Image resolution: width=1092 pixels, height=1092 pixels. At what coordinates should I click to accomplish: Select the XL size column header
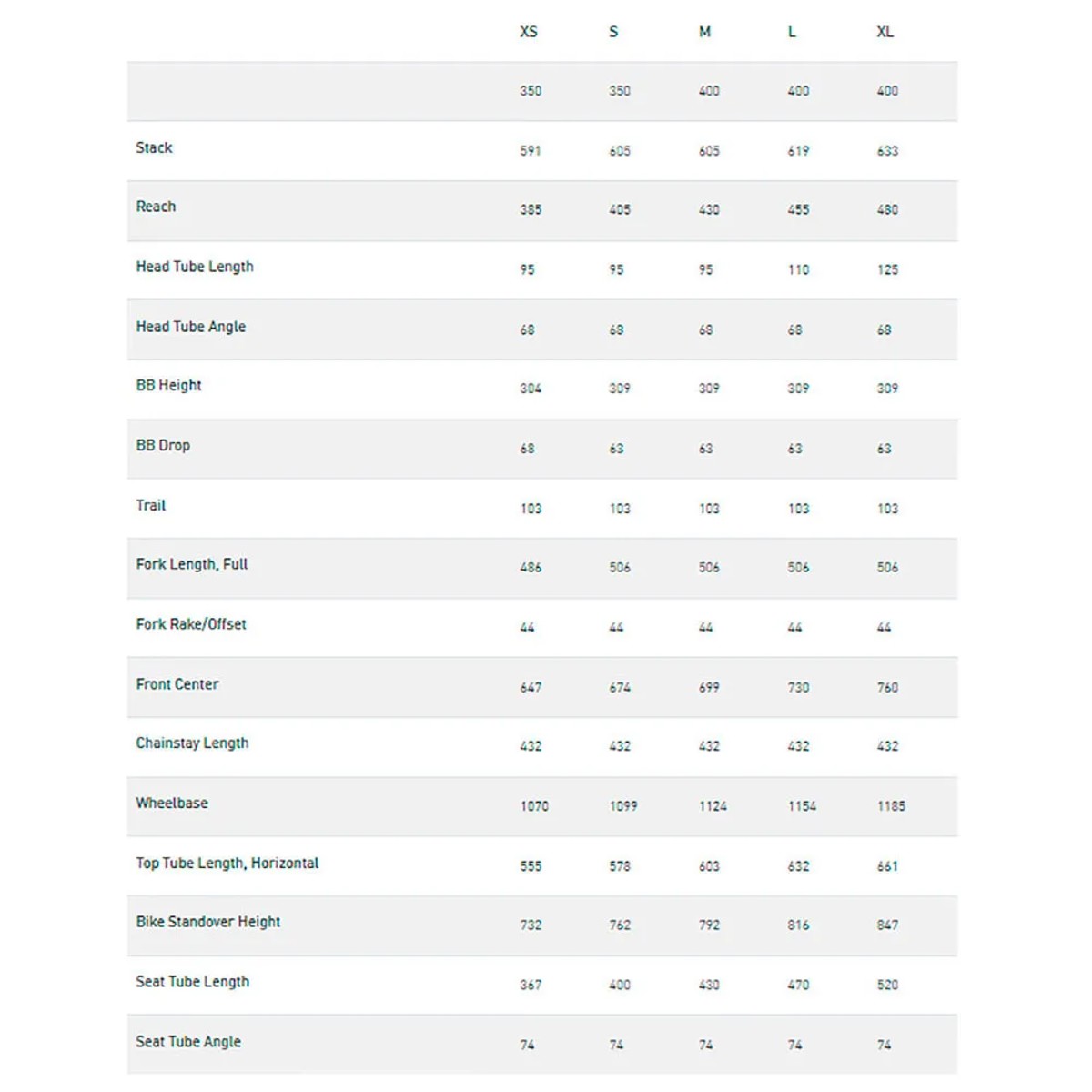pyautogui.click(x=885, y=32)
